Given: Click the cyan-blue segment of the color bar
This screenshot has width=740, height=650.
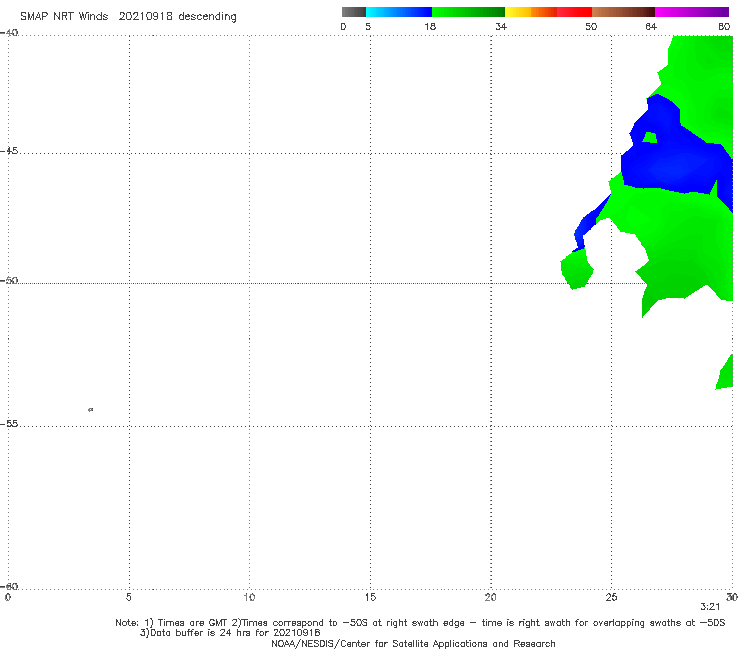Looking at the screenshot, I should tap(399, 12).
